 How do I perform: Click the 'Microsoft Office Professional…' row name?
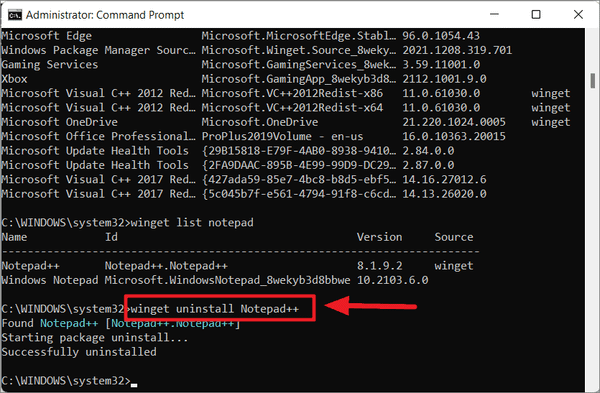click(x=98, y=137)
